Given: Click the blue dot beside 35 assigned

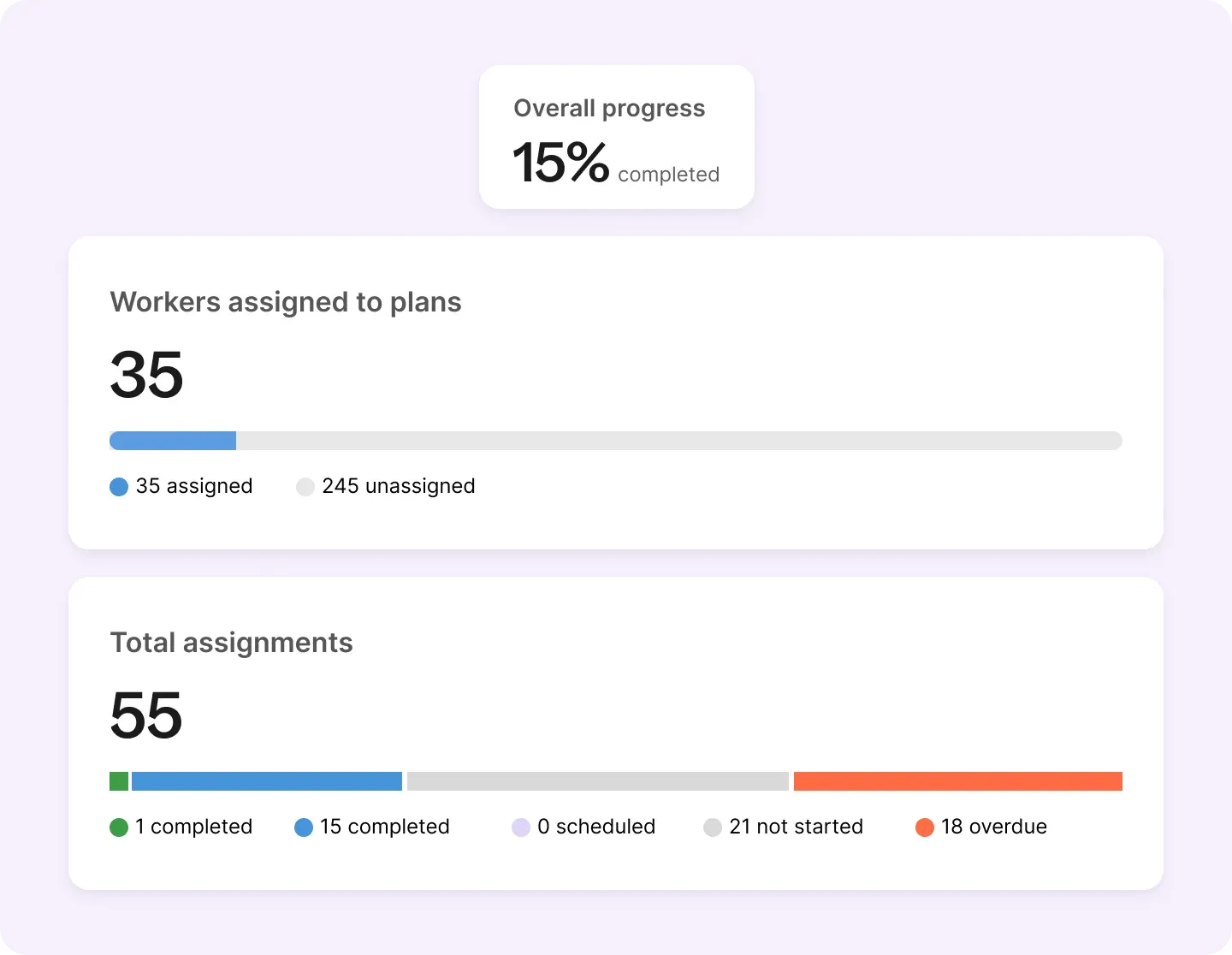Looking at the screenshot, I should pyautogui.click(x=119, y=487).
